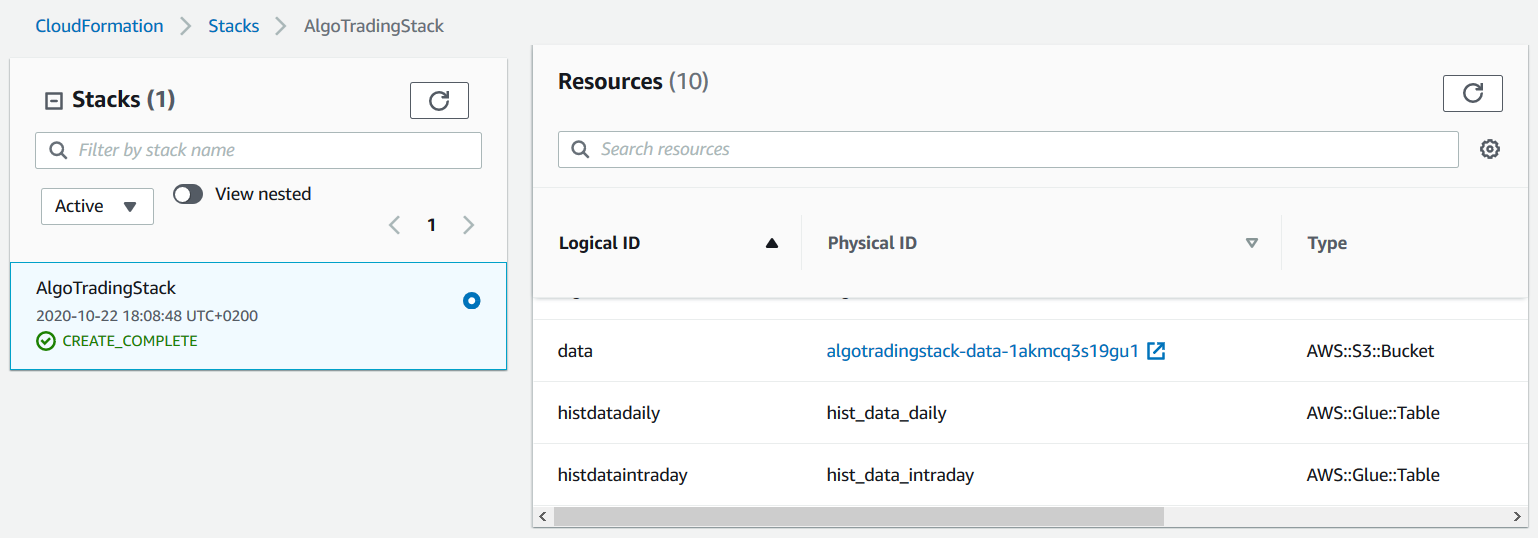Navigate to Stacks breadcrumb
The height and width of the screenshot is (538, 1538).
[233, 26]
